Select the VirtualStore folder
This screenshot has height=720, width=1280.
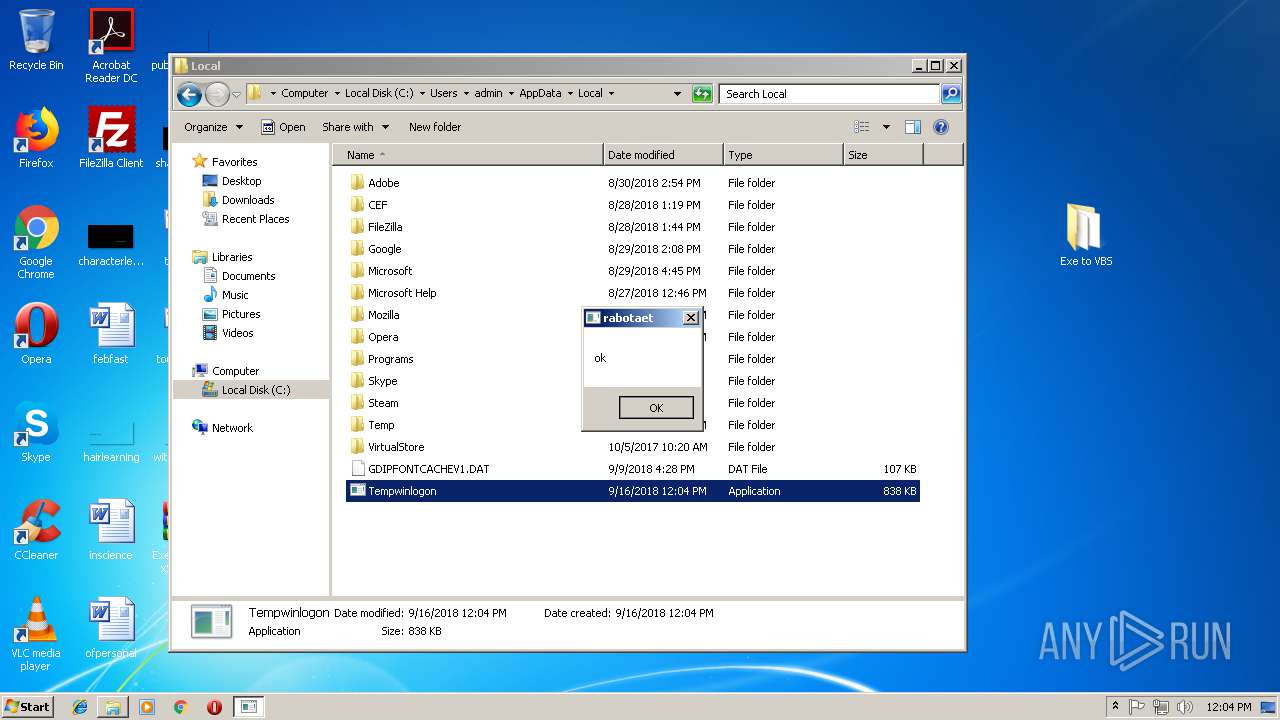coord(396,447)
